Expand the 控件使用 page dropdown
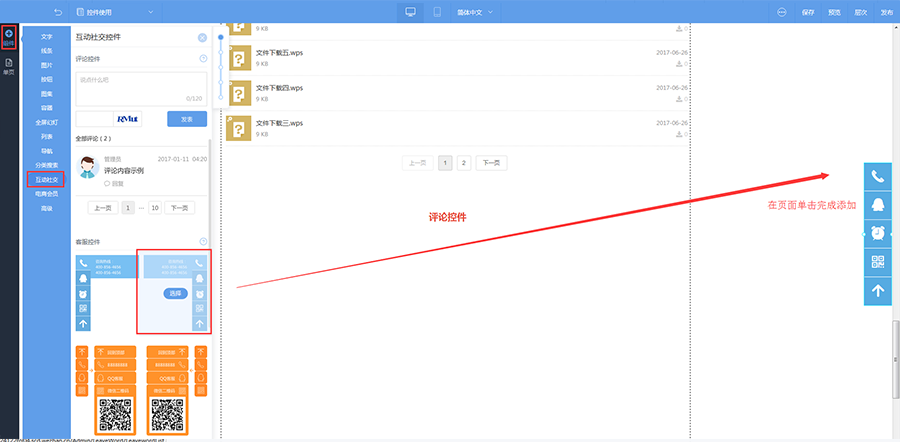900x442 pixels. click(x=114, y=11)
